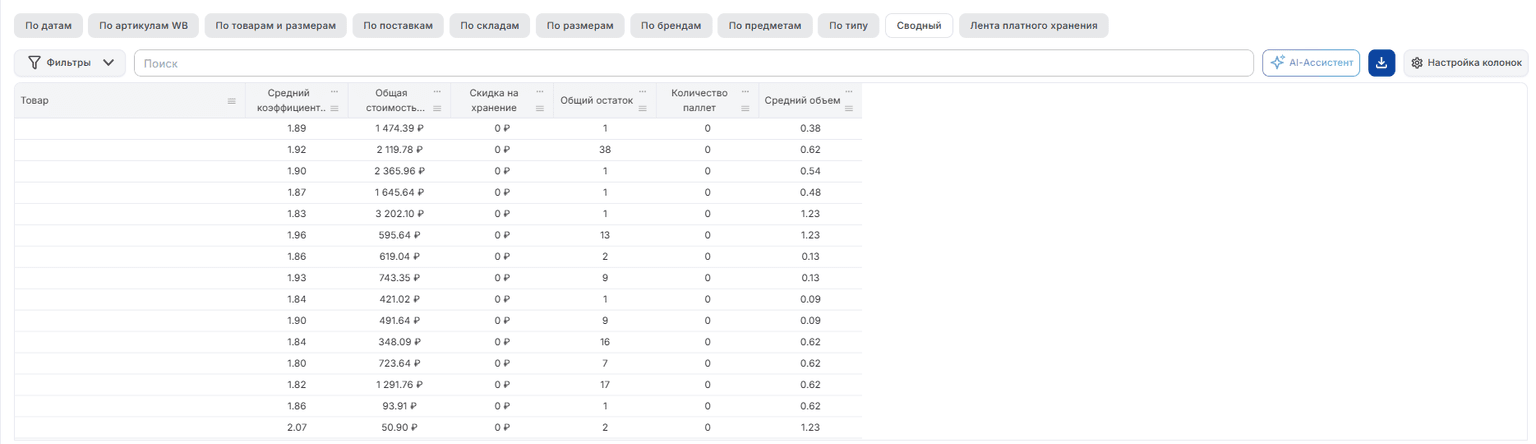Open the Товар column menu icon

click(x=232, y=101)
